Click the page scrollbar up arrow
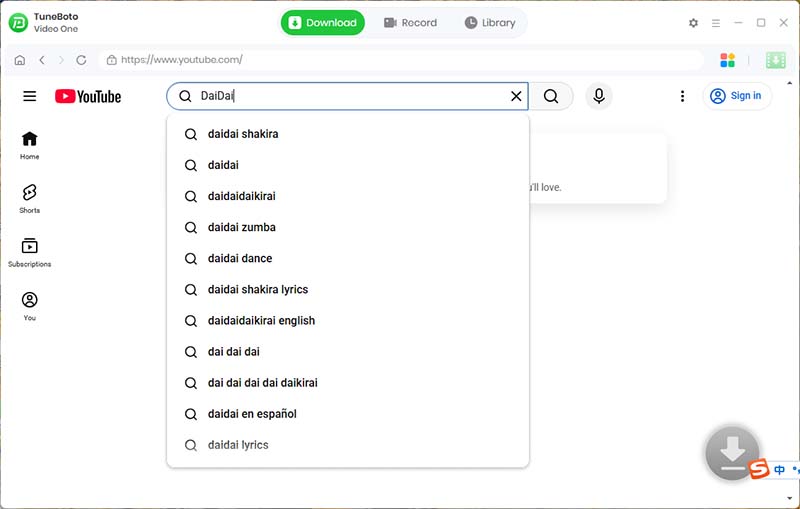Screen dimensions: 800x509 [x=790, y=83]
